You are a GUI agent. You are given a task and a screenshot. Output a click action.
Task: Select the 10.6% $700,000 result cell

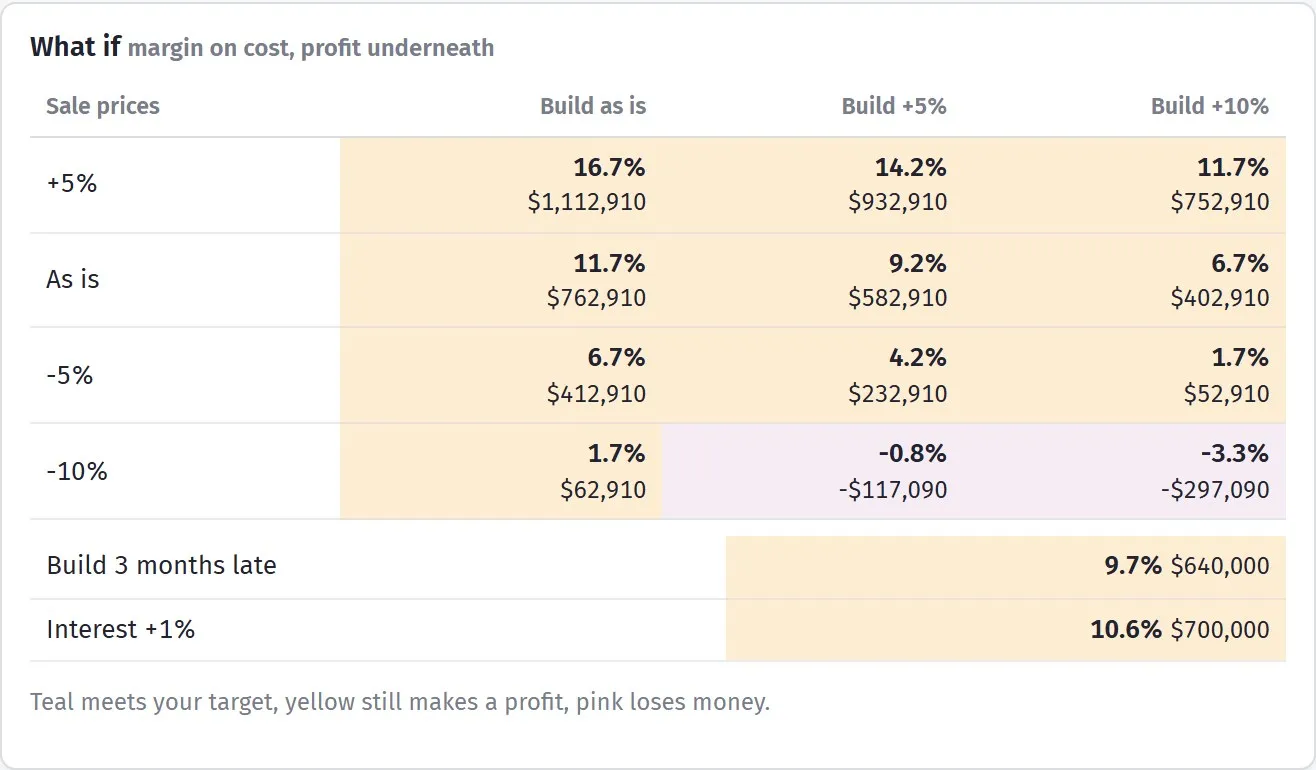click(x=1006, y=630)
